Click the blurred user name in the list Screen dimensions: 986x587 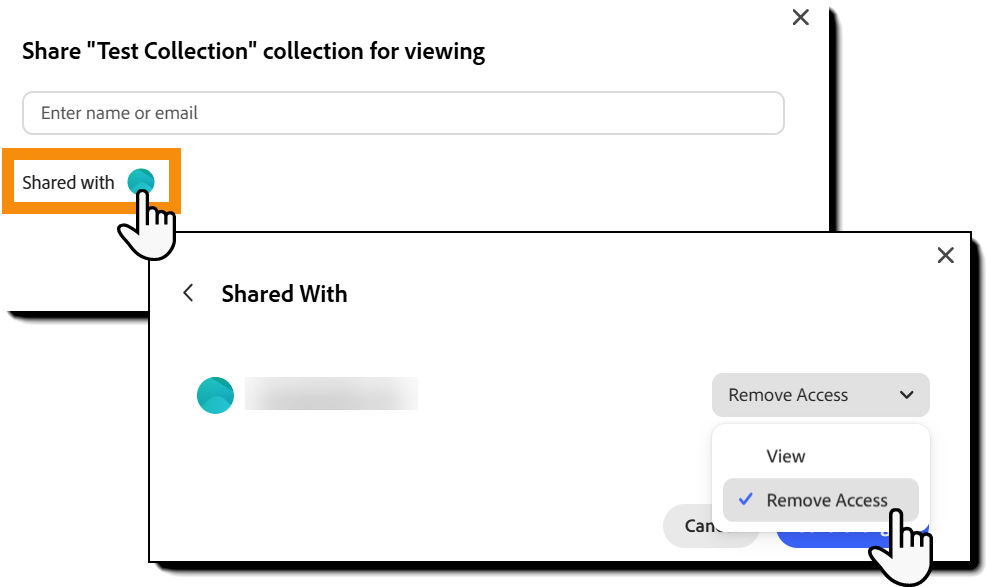[x=331, y=394]
